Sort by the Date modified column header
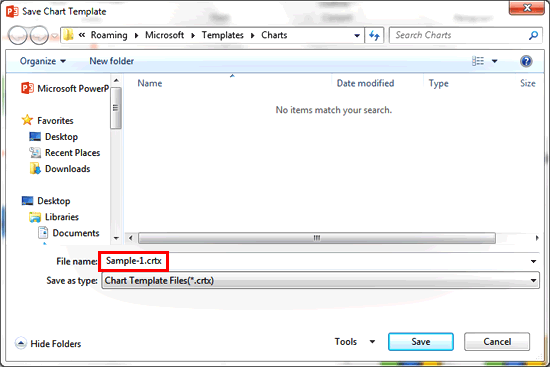 (x=365, y=83)
